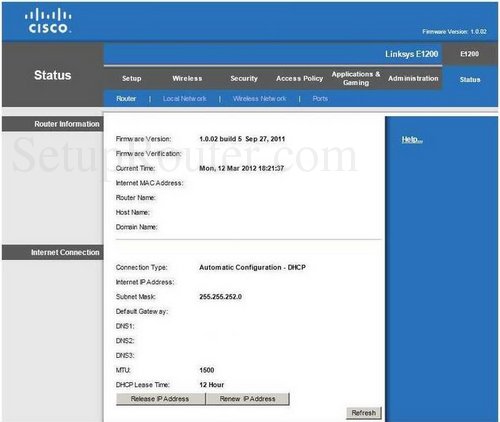
Task: Switch to the Wireless tab
Action: tap(187, 79)
